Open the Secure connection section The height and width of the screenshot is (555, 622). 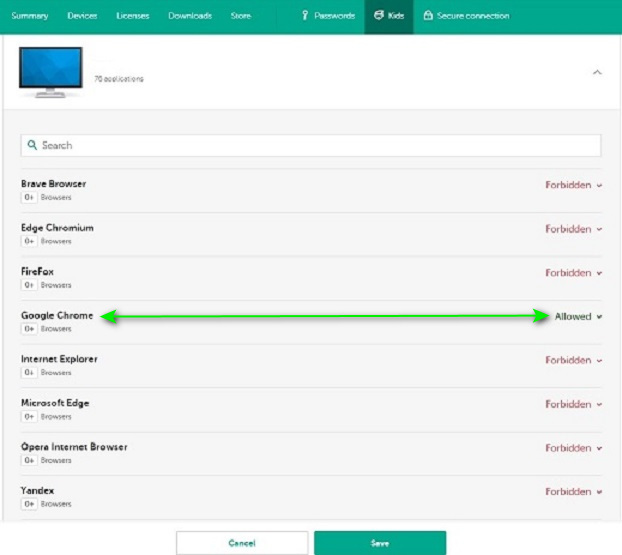coord(466,16)
